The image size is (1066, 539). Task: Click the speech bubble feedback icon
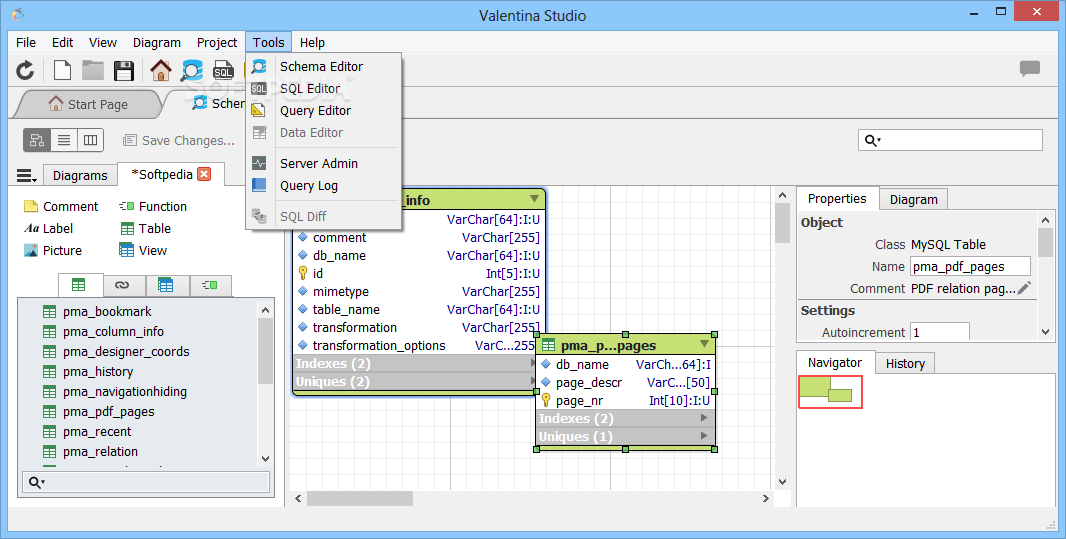click(x=1030, y=69)
